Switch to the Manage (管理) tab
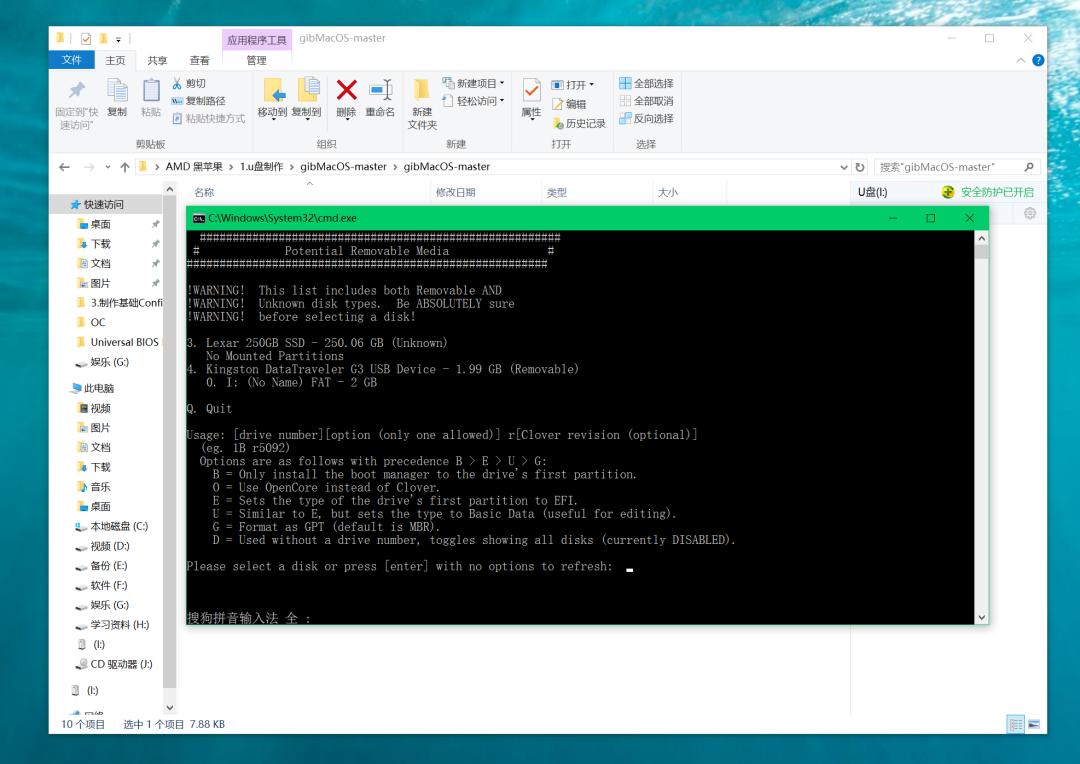The image size is (1080, 764). pyautogui.click(x=256, y=61)
